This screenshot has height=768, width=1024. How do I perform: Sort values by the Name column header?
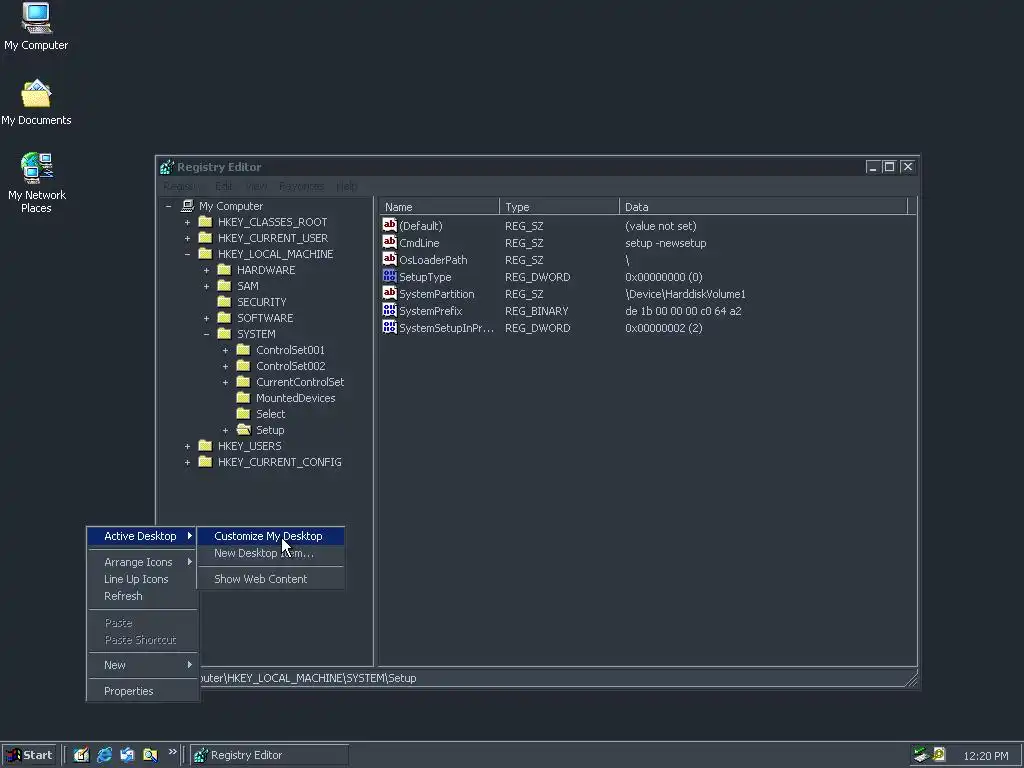[x=439, y=206]
